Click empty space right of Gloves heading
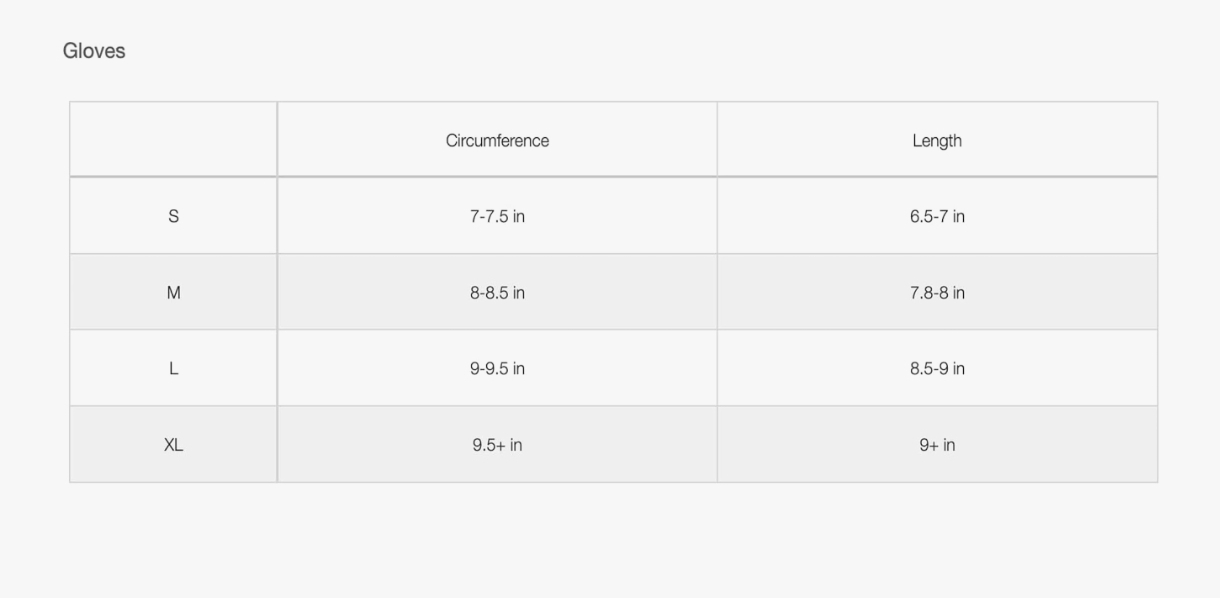The width and height of the screenshot is (1220, 598). pos(600,51)
